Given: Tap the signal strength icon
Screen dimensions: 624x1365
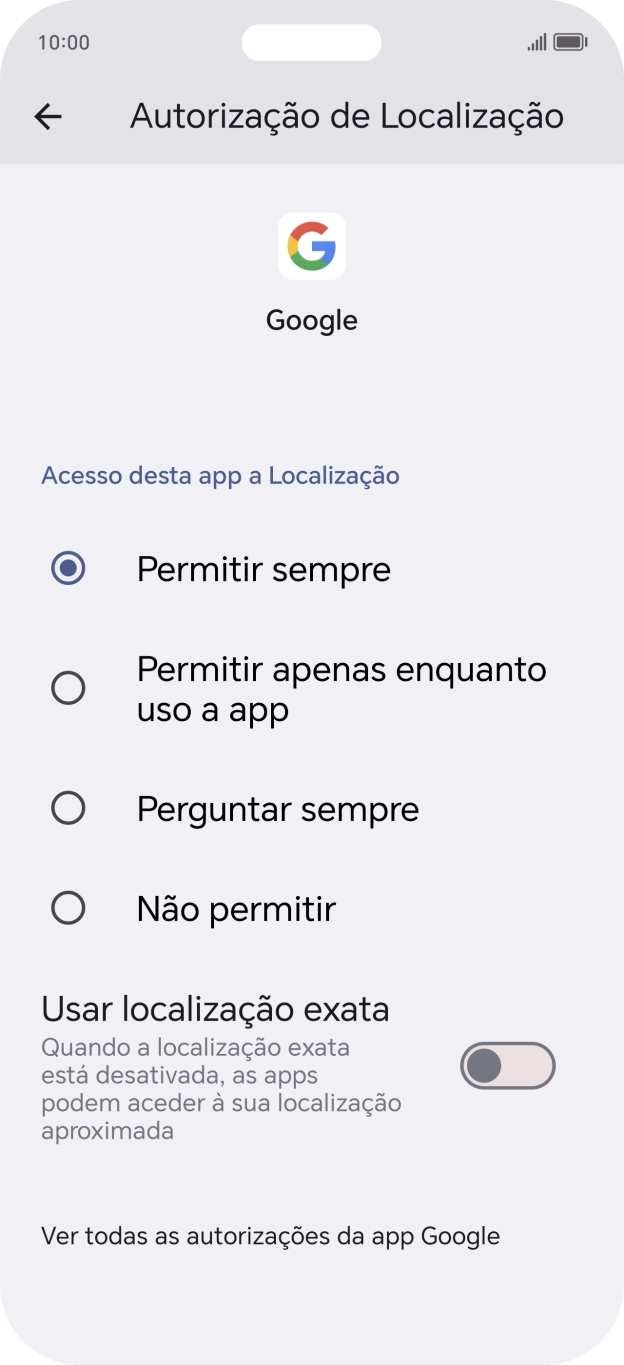Looking at the screenshot, I should coord(536,42).
